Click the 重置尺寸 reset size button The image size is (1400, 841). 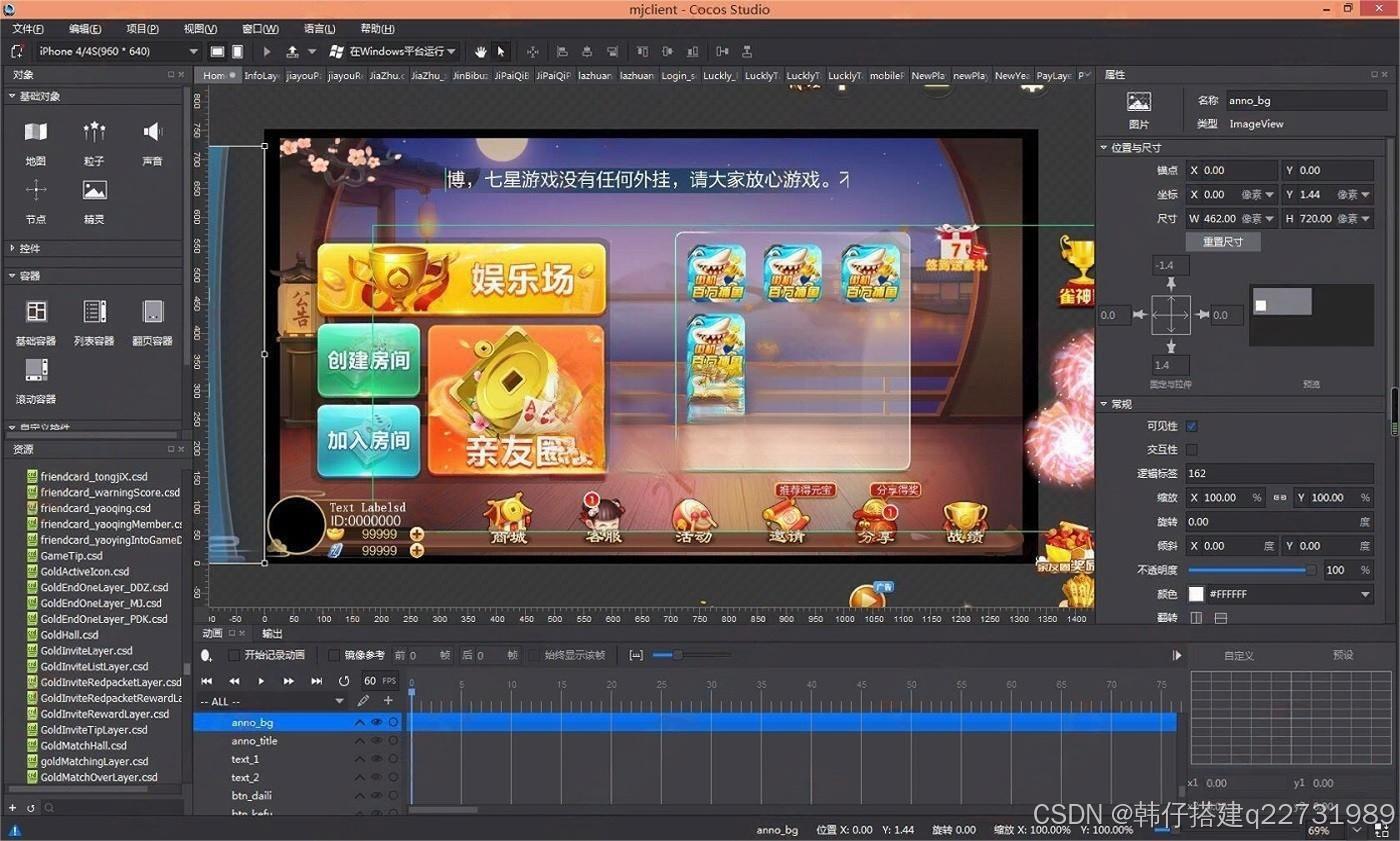pyautogui.click(x=1223, y=242)
